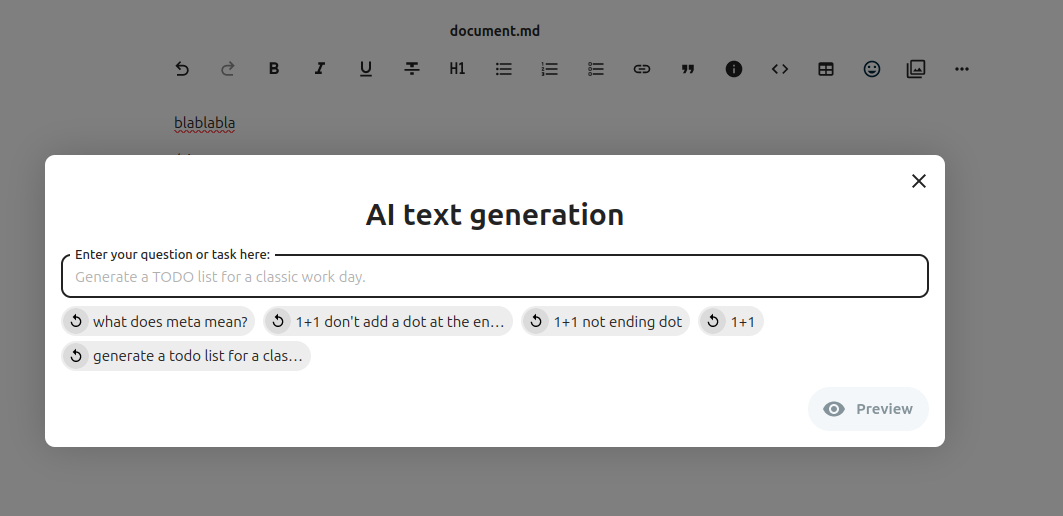Image resolution: width=1063 pixels, height=516 pixels.
Task: Insert a hyperlink using the link icon
Action: 642,69
